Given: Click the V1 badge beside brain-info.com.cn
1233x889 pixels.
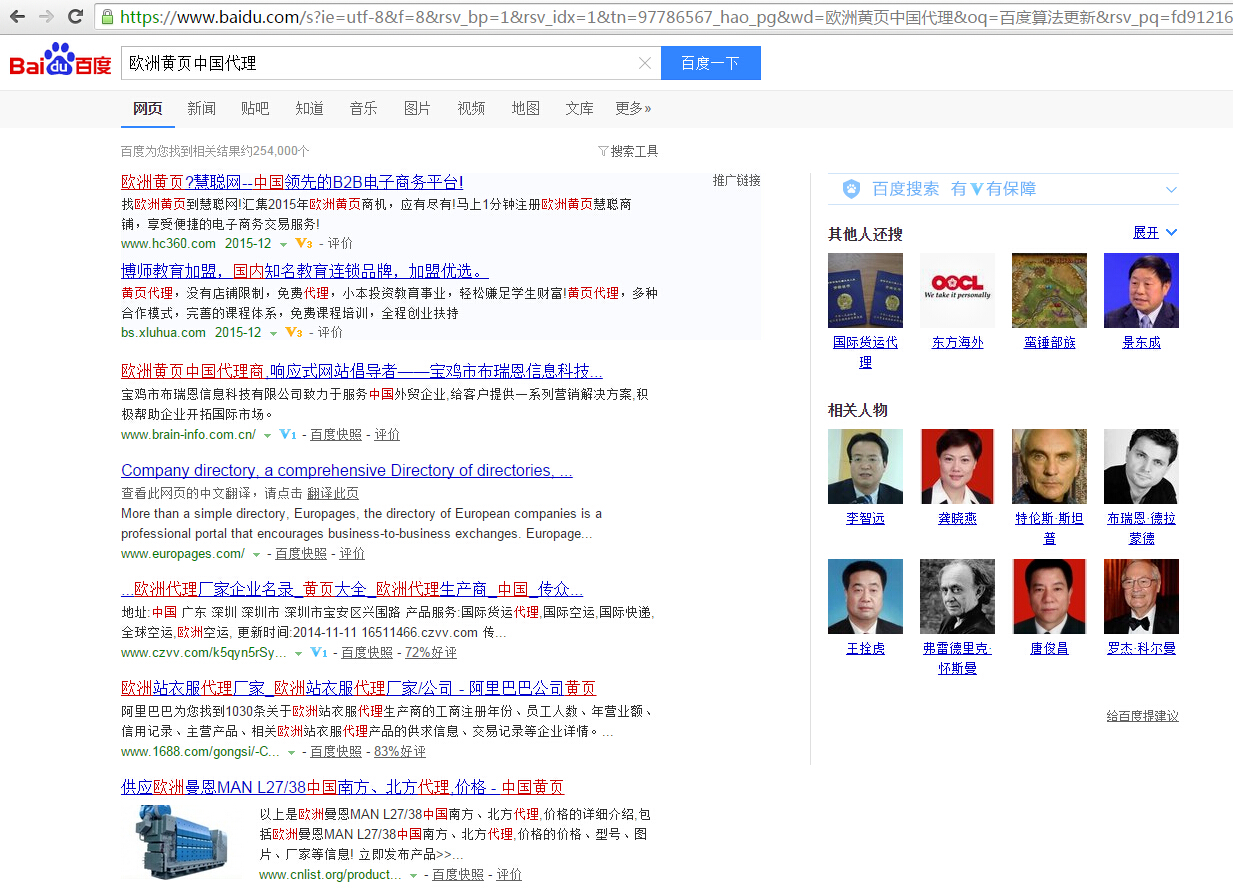Looking at the screenshot, I should [288, 434].
